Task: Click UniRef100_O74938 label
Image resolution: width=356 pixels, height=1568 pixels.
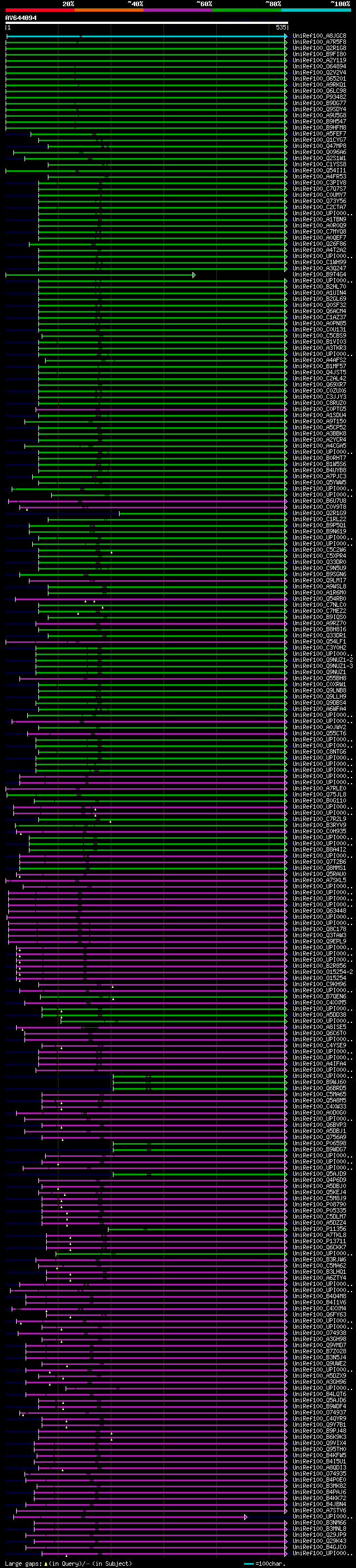Action: [319, 1333]
